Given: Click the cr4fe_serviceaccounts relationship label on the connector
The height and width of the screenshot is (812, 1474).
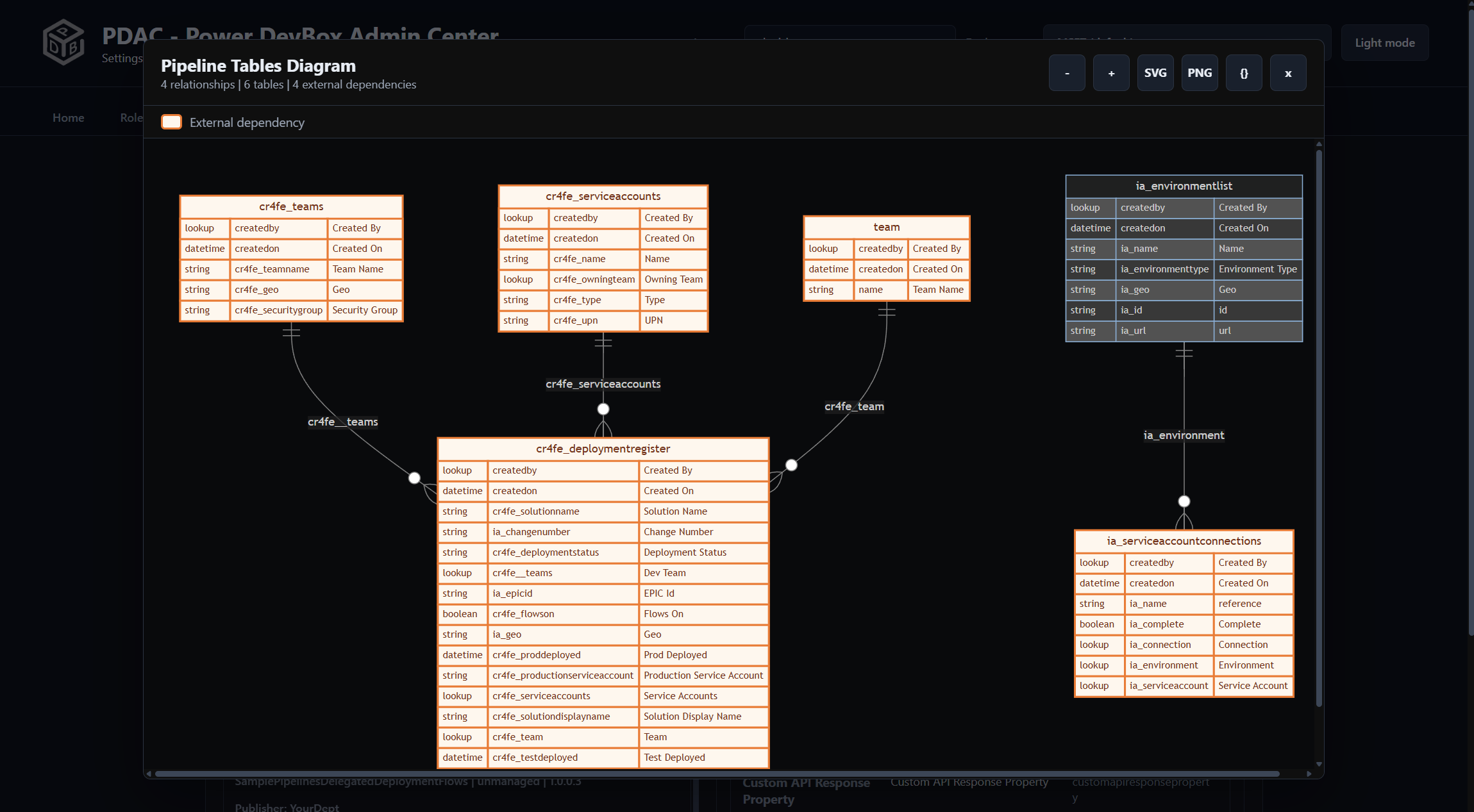Looking at the screenshot, I should coord(603,384).
